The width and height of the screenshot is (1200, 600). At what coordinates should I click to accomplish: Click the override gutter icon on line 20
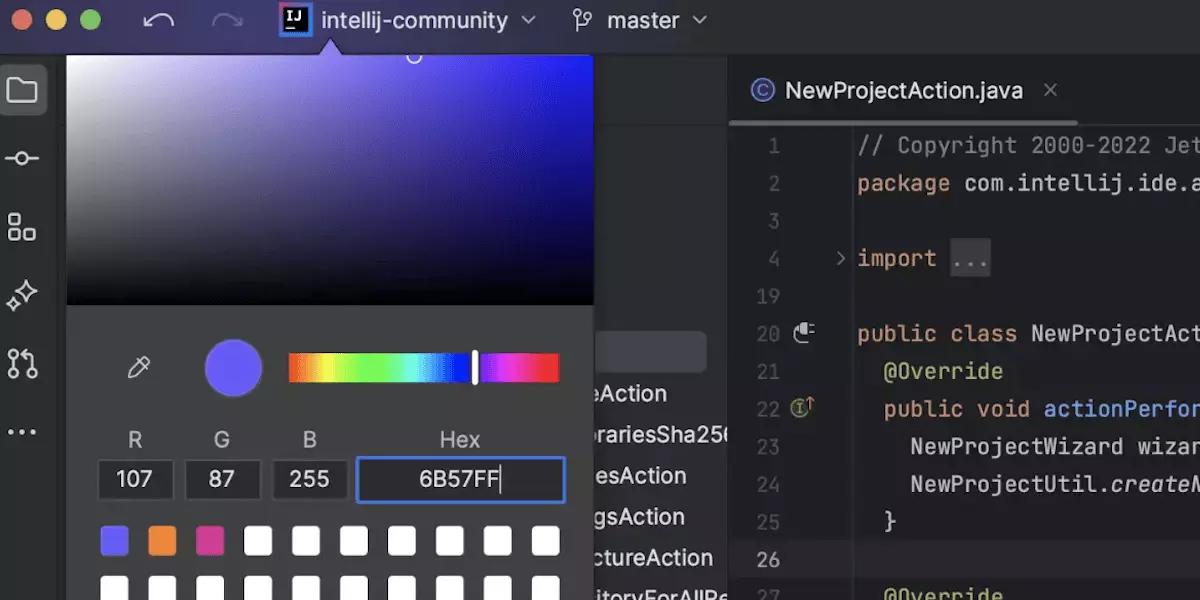coord(804,333)
